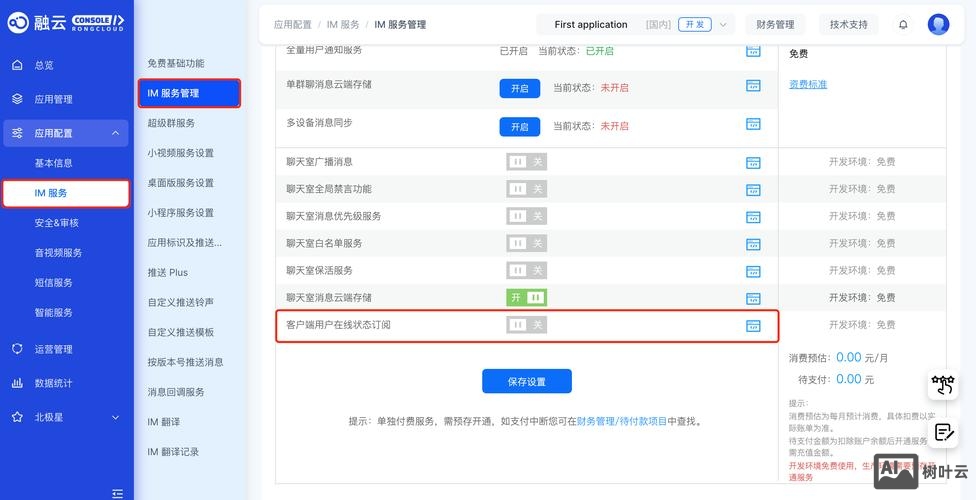Click the 数据统计 bar chart icon
The image size is (976, 500).
pyautogui.click(x=17, y=383)
